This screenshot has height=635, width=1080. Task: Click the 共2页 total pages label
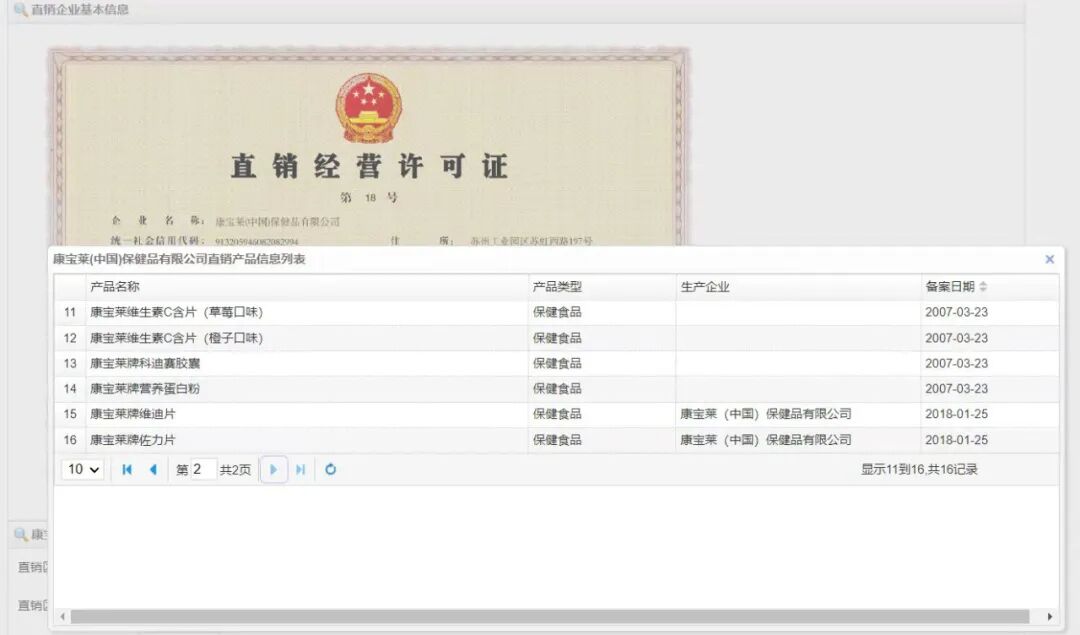(235, 470)
